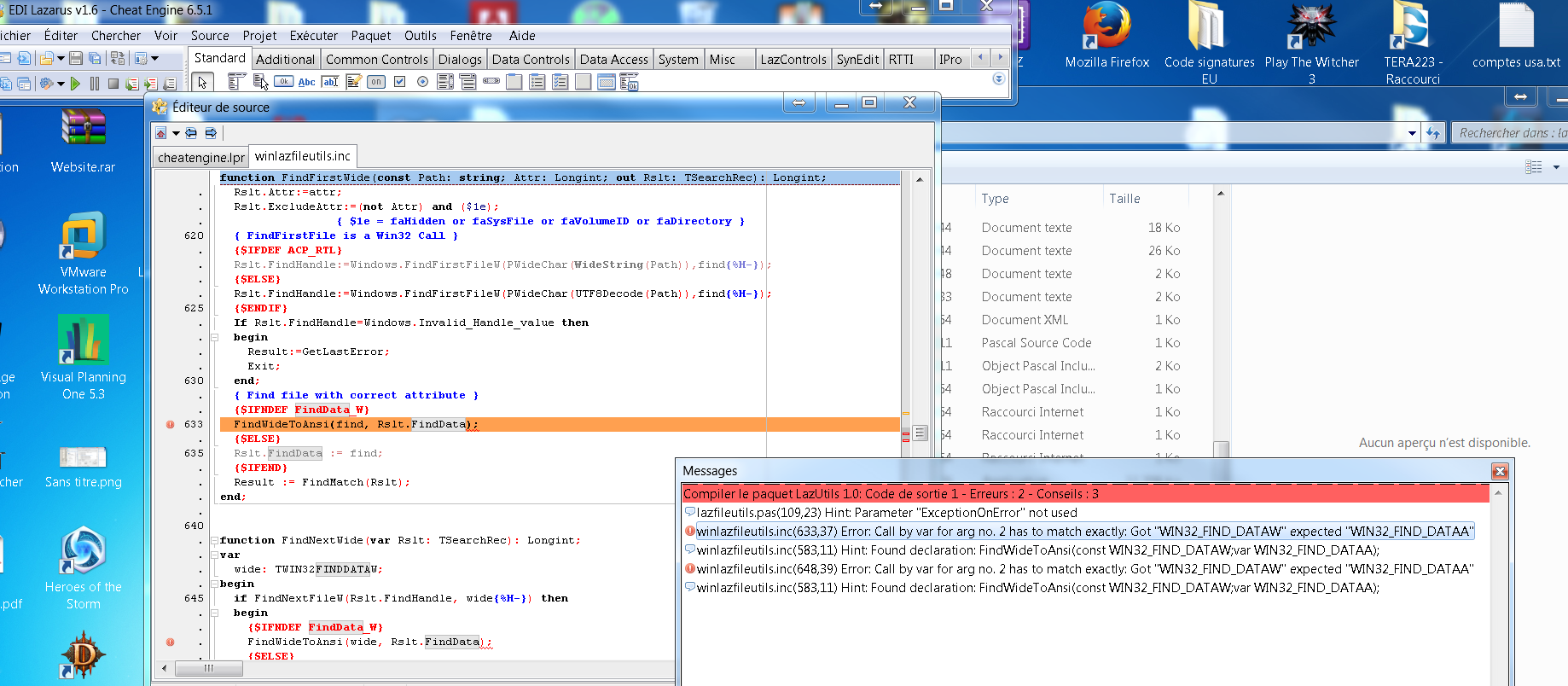Viewport: 1568px width, 686px height.
Task: Collapse the FindNextWide function code fold
Action: pyautogui.click(x=214, y=540)
